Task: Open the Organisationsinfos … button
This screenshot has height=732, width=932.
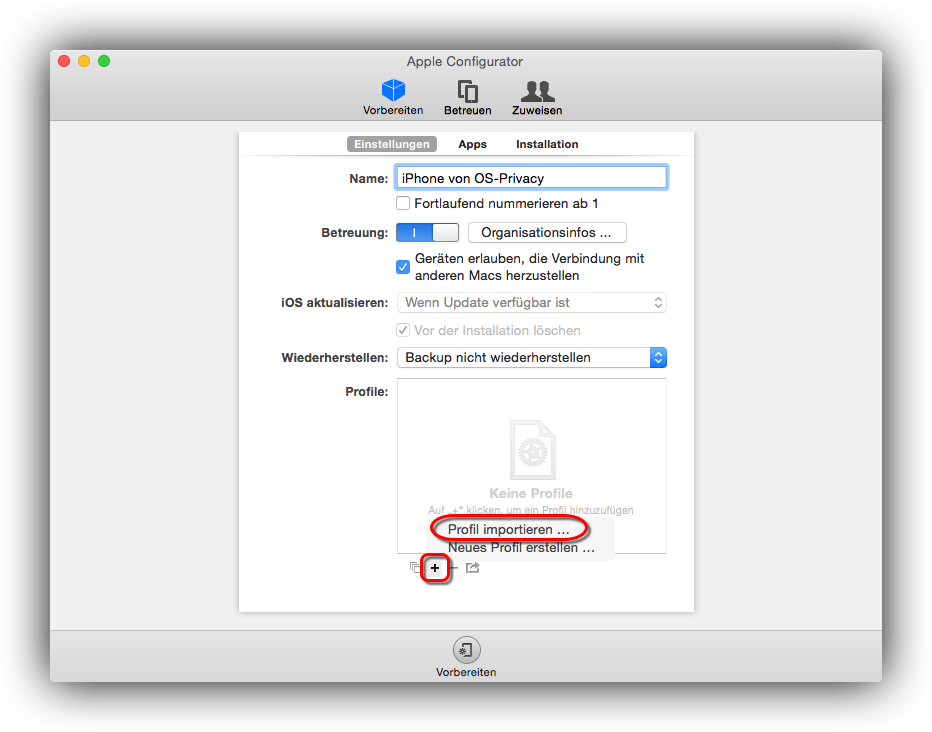Action: pyautogui.click(x=547, y=232)
